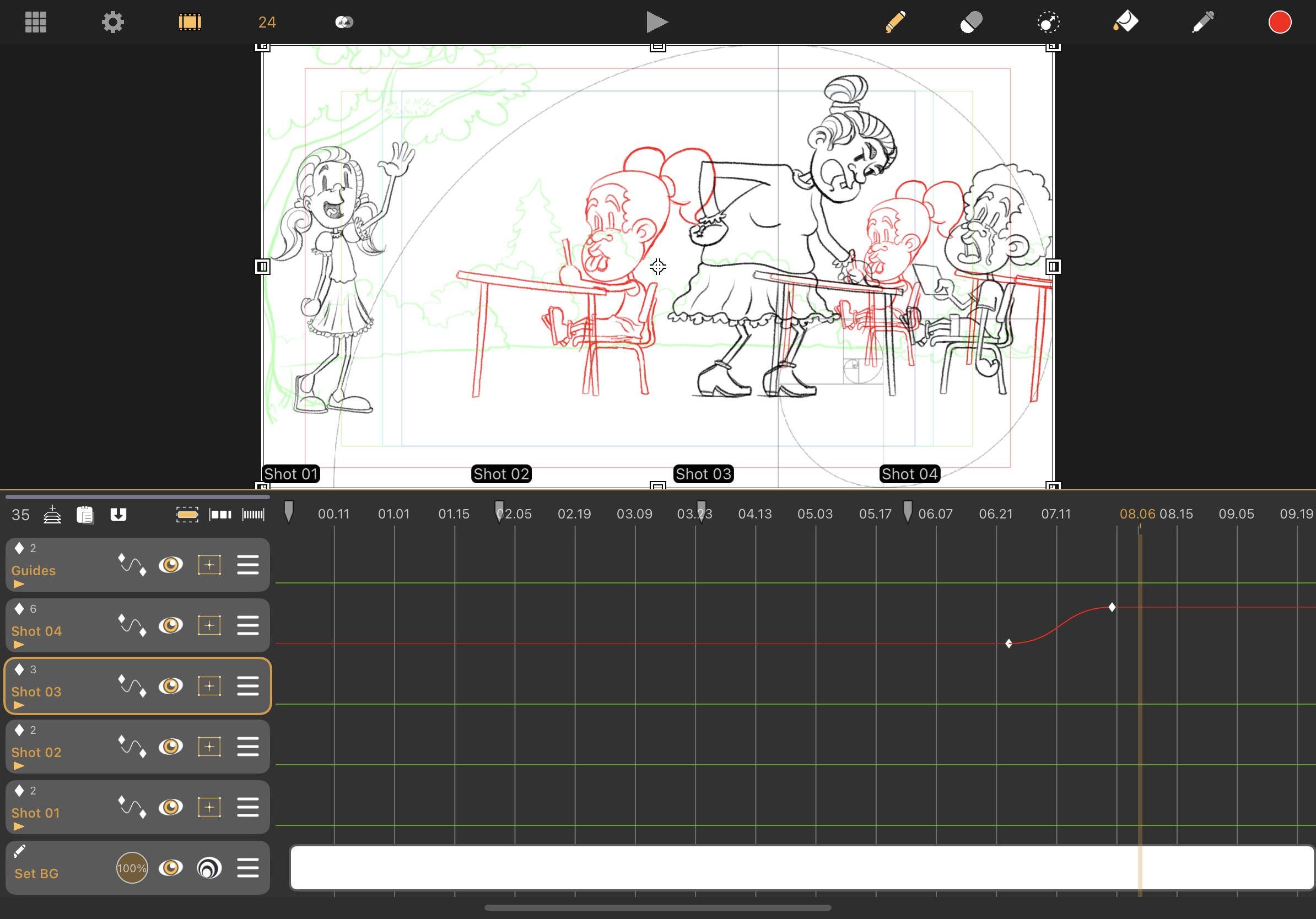Select the Pencil drawing tool
The height and width of the screenshot is (919, 1316).
coord(895,23)
